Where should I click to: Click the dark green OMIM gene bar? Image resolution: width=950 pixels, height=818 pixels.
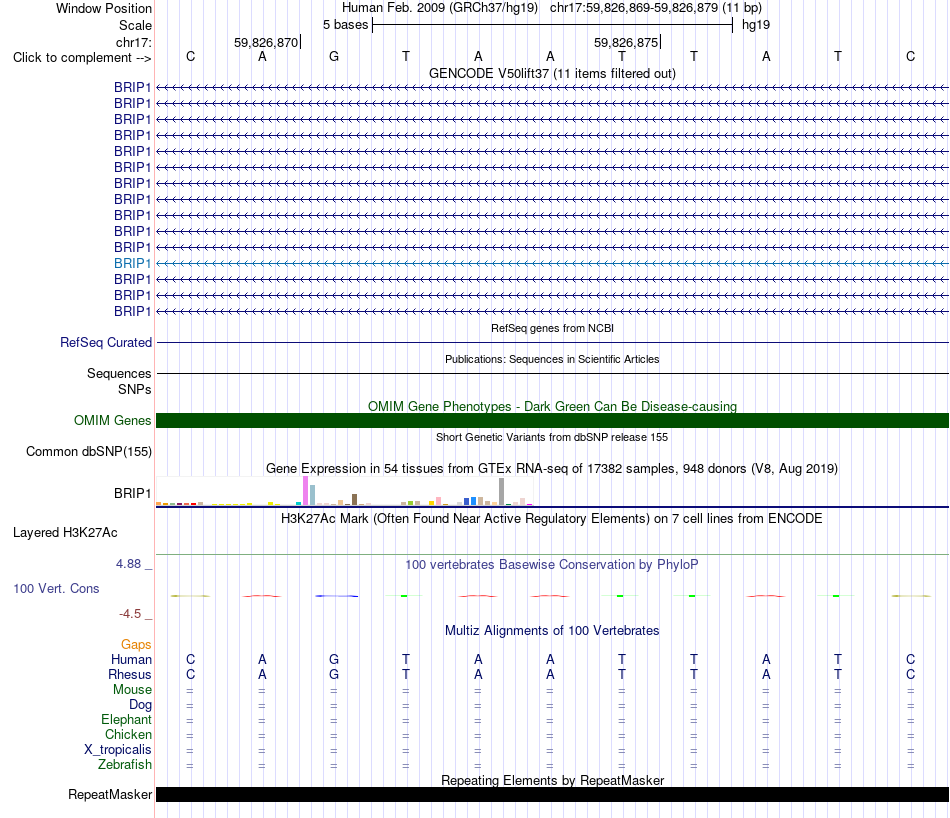(x=552, y=421)
